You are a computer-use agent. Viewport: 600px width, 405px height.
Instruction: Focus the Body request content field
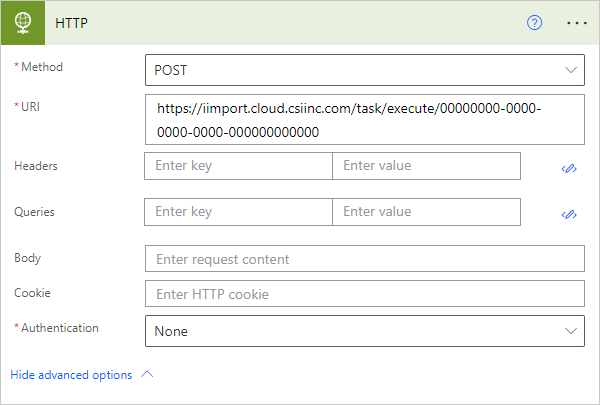[364, 259]
